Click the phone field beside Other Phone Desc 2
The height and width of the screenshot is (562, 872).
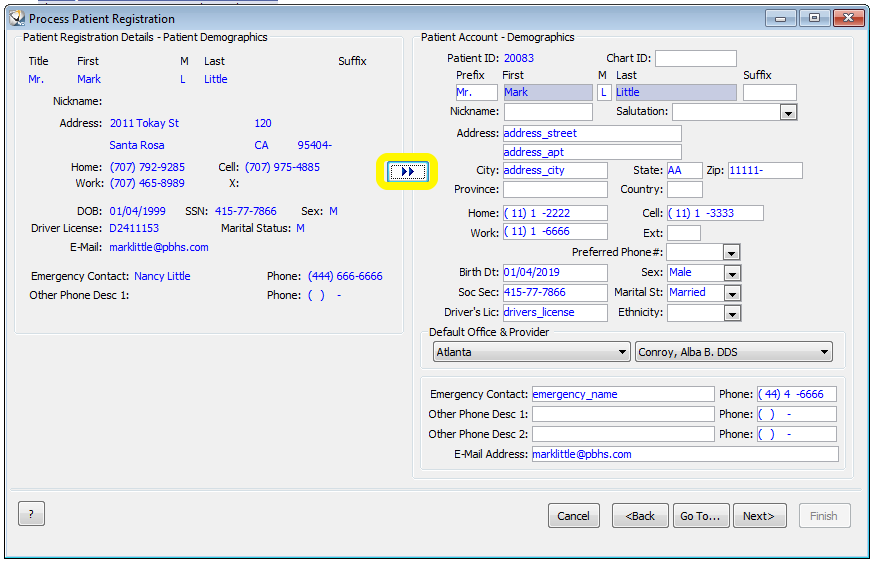click(x=797, y=434)
